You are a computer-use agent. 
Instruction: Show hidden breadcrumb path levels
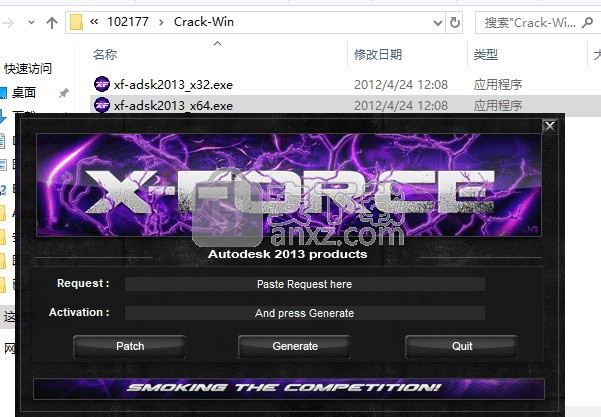click(x=94, y=22)
